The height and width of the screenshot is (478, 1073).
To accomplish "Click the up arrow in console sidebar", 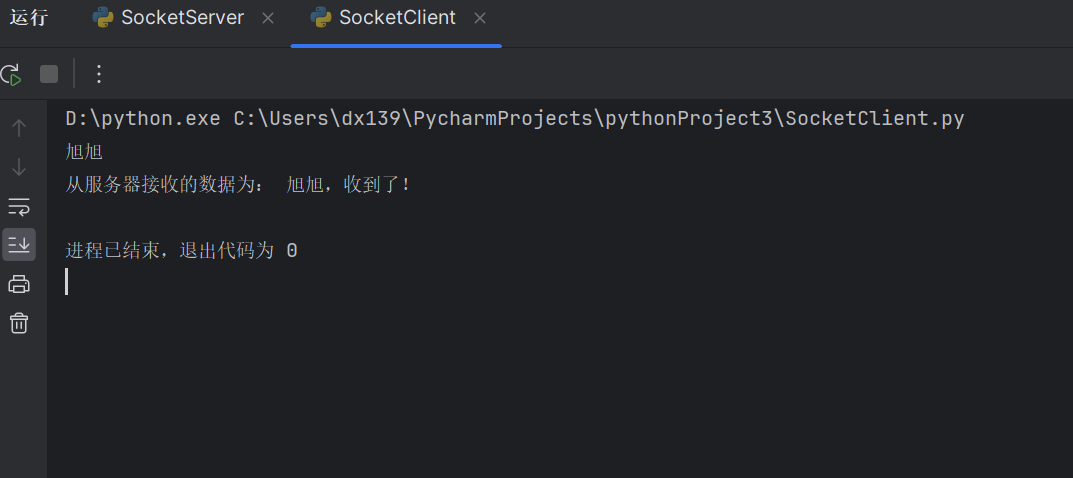I will point(19,128).
